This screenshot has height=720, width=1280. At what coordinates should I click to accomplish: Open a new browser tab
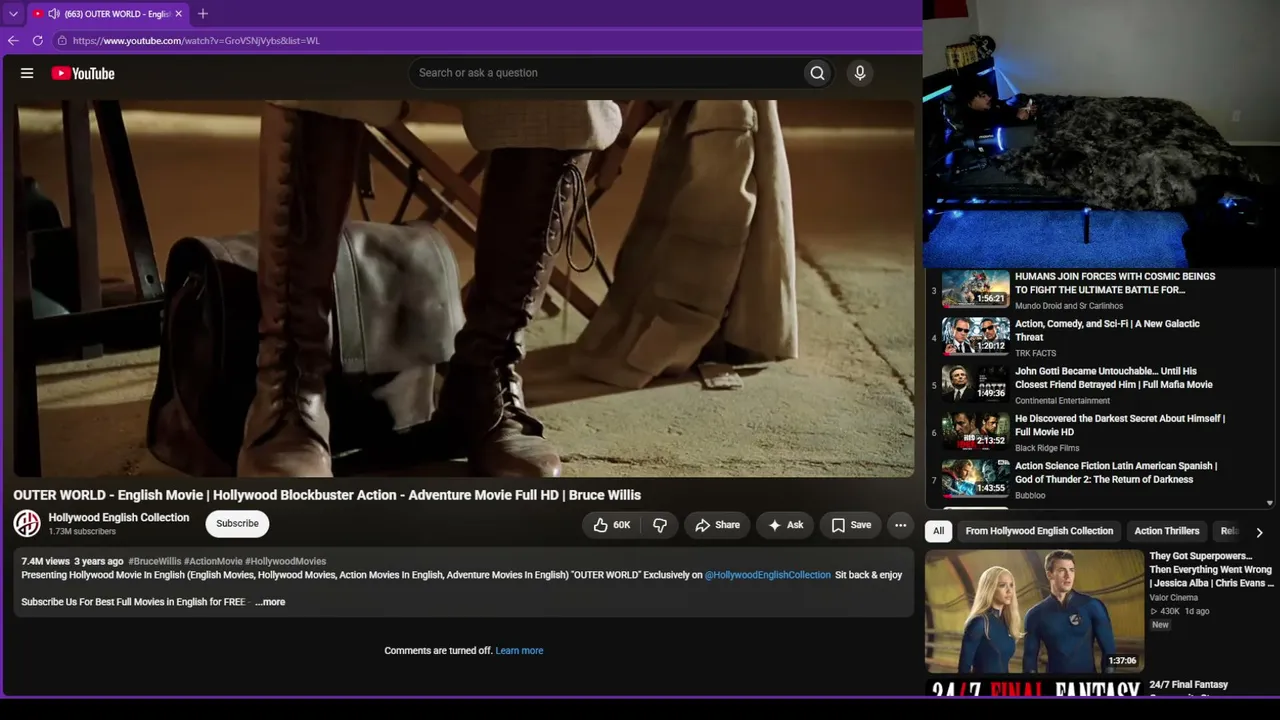coord(203,14)
